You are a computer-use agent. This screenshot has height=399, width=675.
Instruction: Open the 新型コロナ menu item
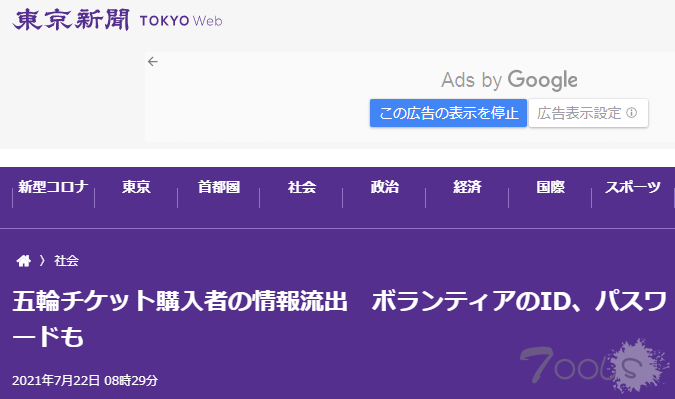(x=53, y=187)
